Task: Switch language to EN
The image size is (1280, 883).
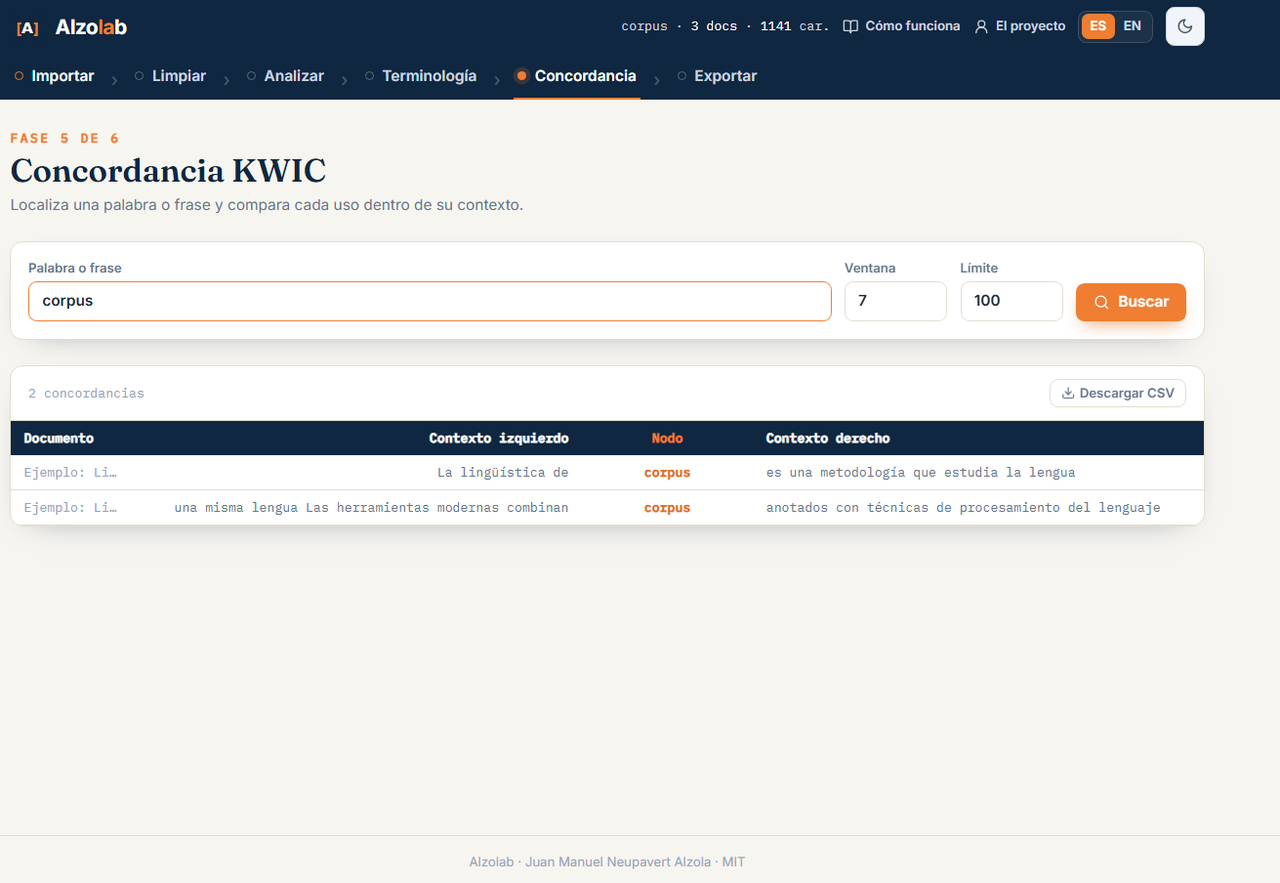Action: [1132, 26]
